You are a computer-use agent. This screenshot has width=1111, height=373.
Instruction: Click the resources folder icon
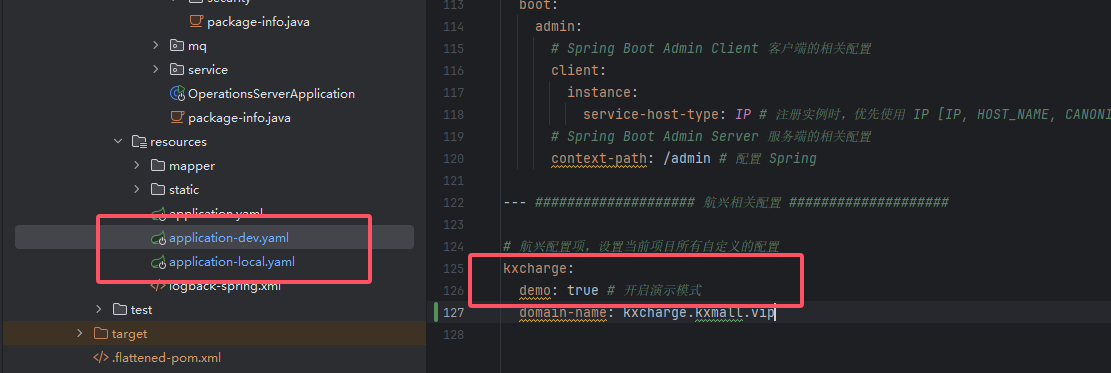tap(139, 142)
